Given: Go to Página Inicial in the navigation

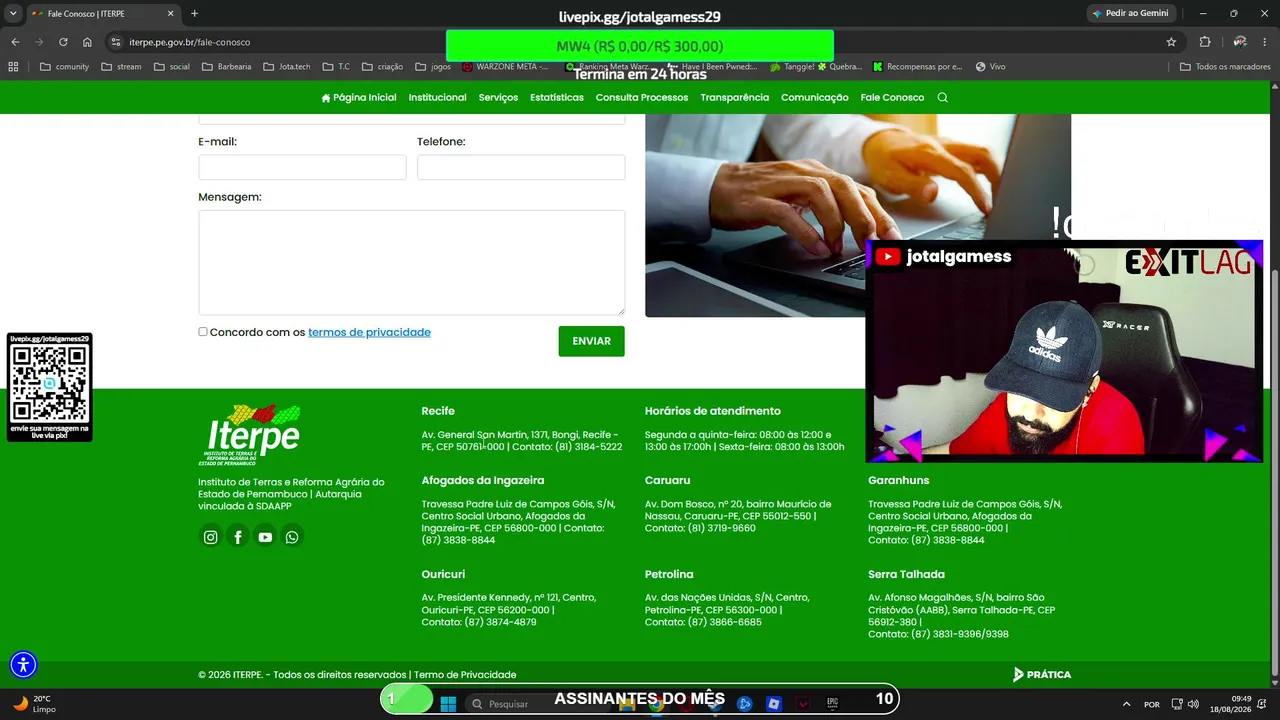Looking at the screenshot, I should [x=359, y=97].
